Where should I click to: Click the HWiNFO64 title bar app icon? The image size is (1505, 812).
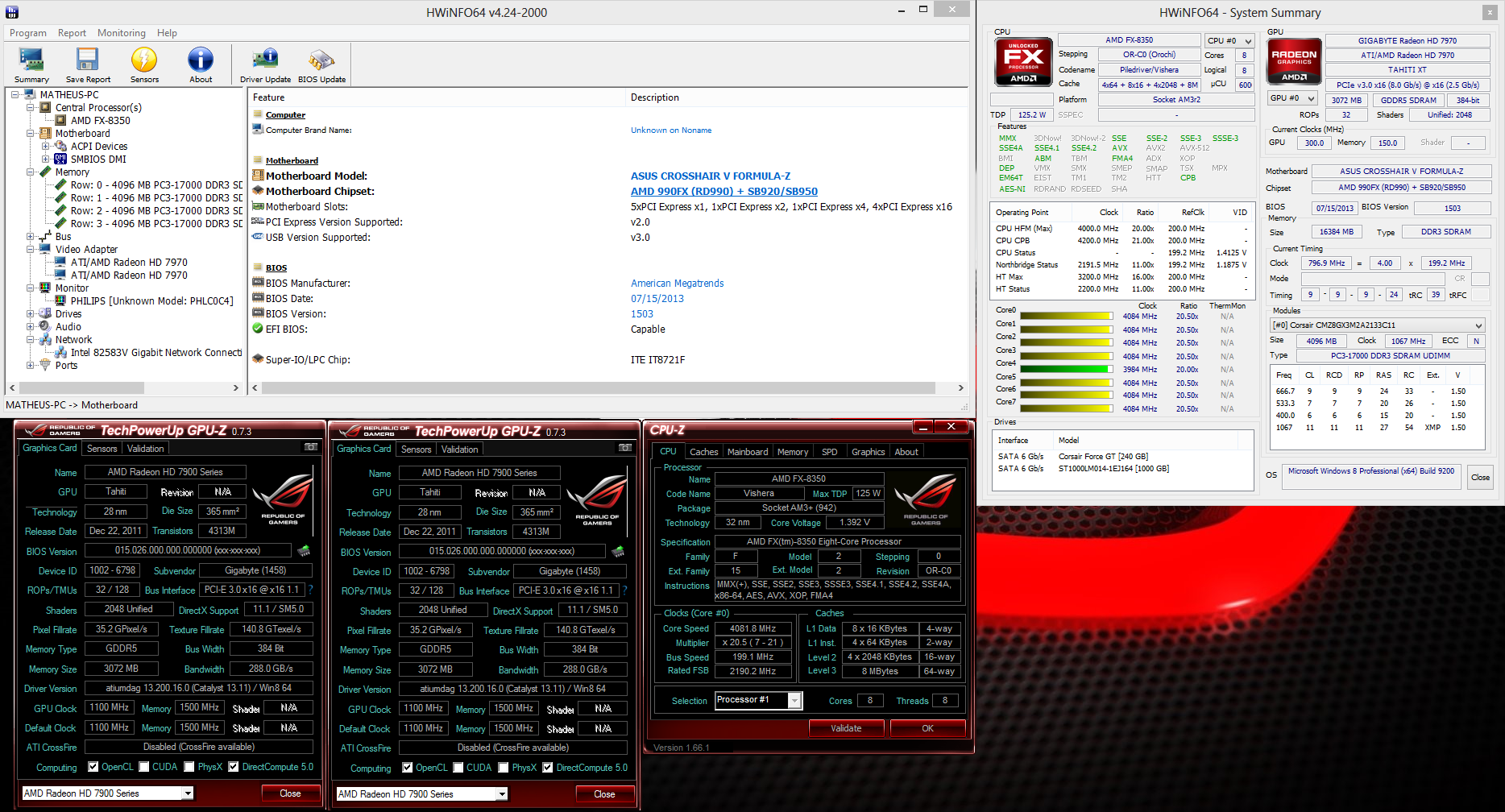click(11, 12)
